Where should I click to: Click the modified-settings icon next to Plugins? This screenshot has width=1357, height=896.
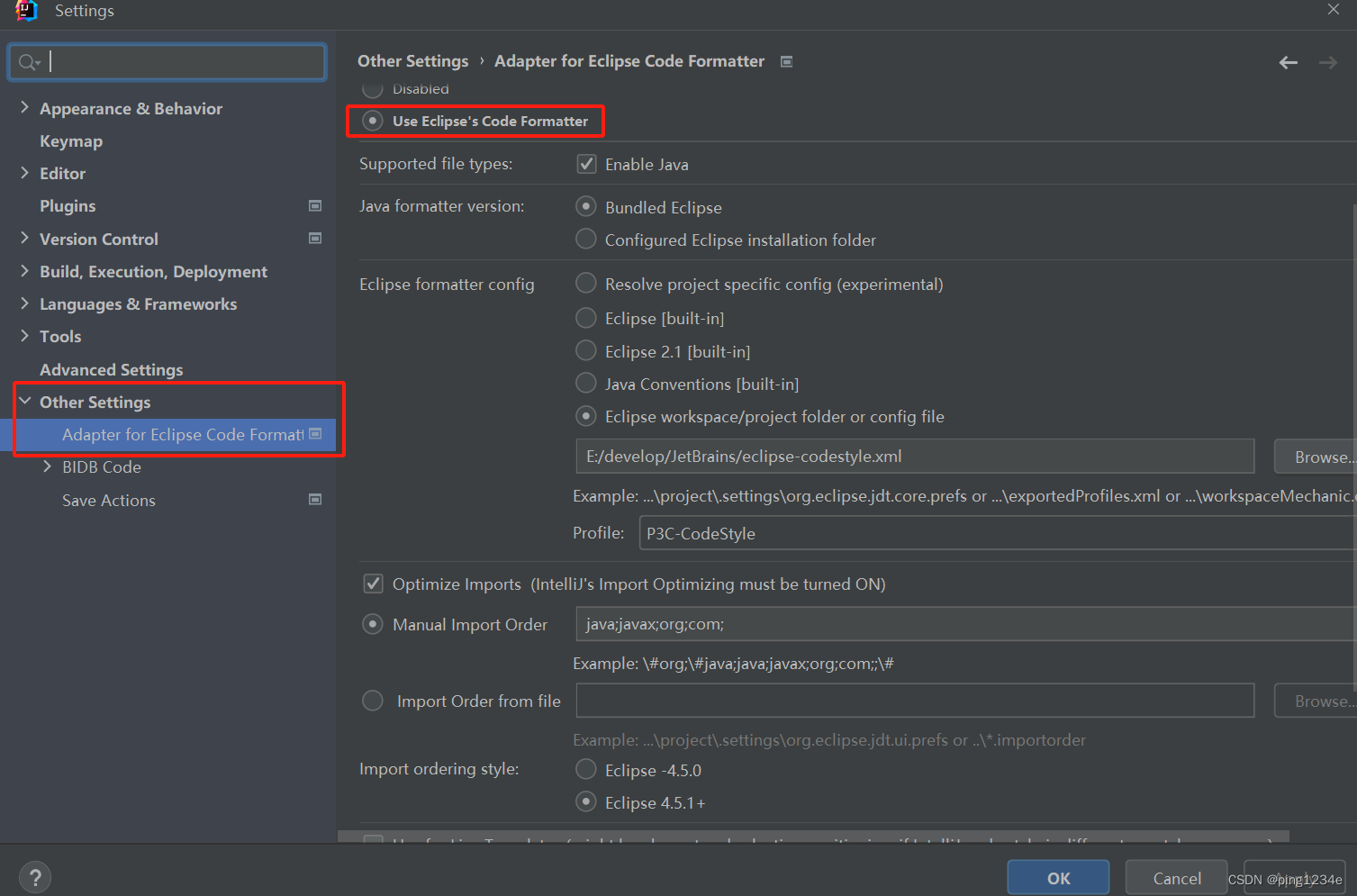pos(315,205)
